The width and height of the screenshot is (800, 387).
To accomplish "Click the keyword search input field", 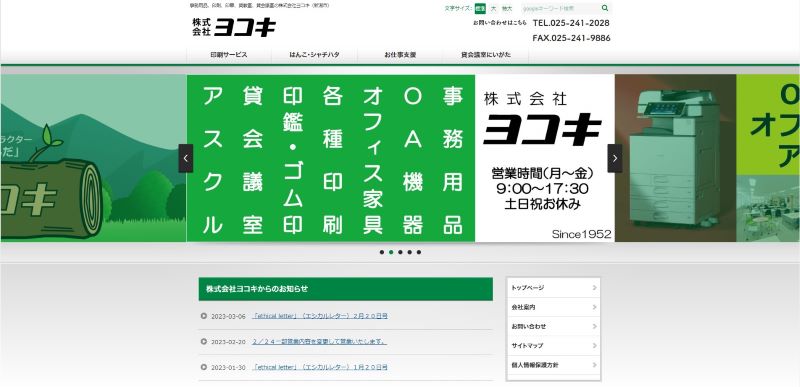I will (560, 8).
